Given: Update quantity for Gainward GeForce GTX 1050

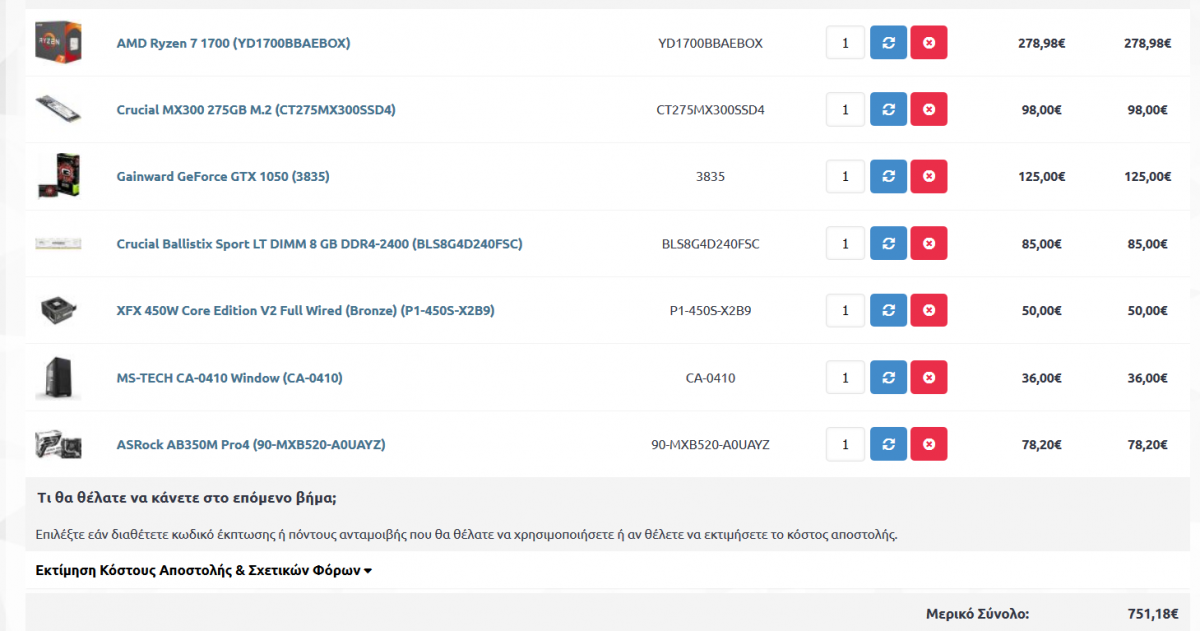Looking at the screenshot, I should pyautogui.click(x=888, y=176).
